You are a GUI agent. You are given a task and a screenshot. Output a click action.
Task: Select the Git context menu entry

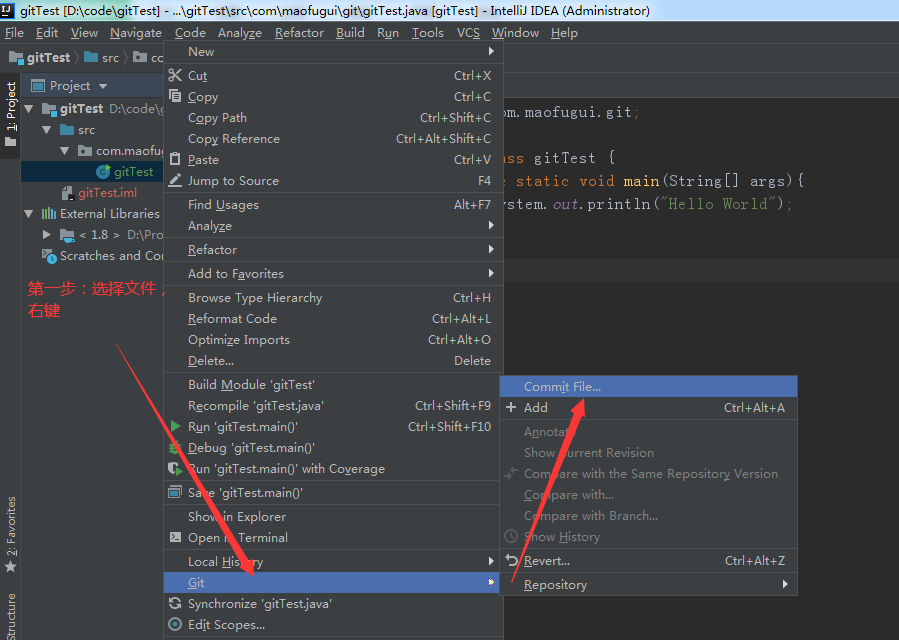(333, 582)
